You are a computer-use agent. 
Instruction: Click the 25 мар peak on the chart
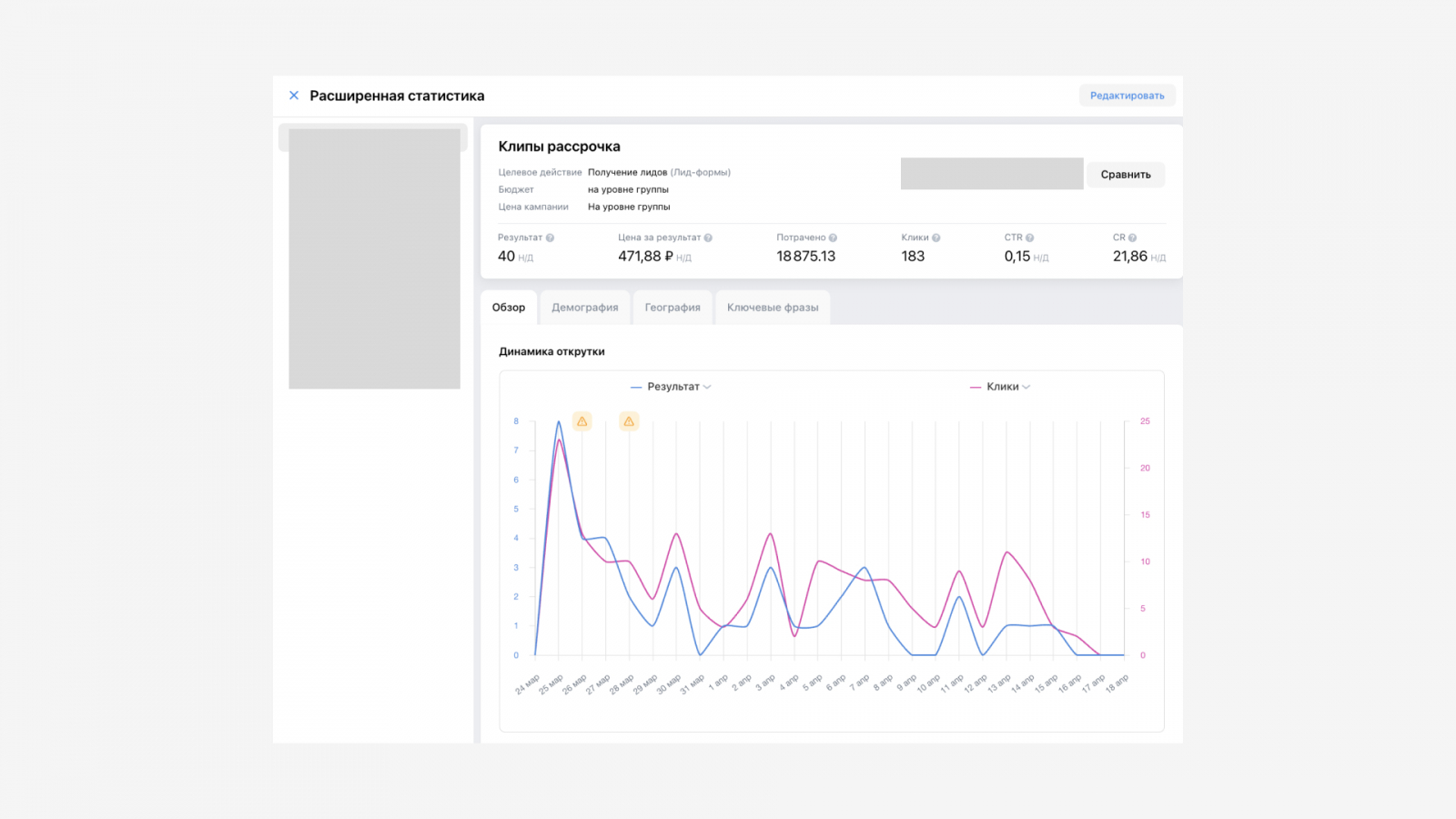point(559,423)
